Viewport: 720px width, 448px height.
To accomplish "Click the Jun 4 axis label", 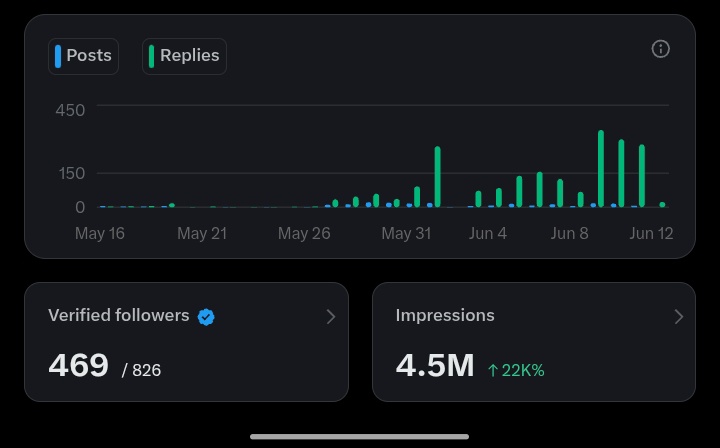I will (x=488, y=233).
